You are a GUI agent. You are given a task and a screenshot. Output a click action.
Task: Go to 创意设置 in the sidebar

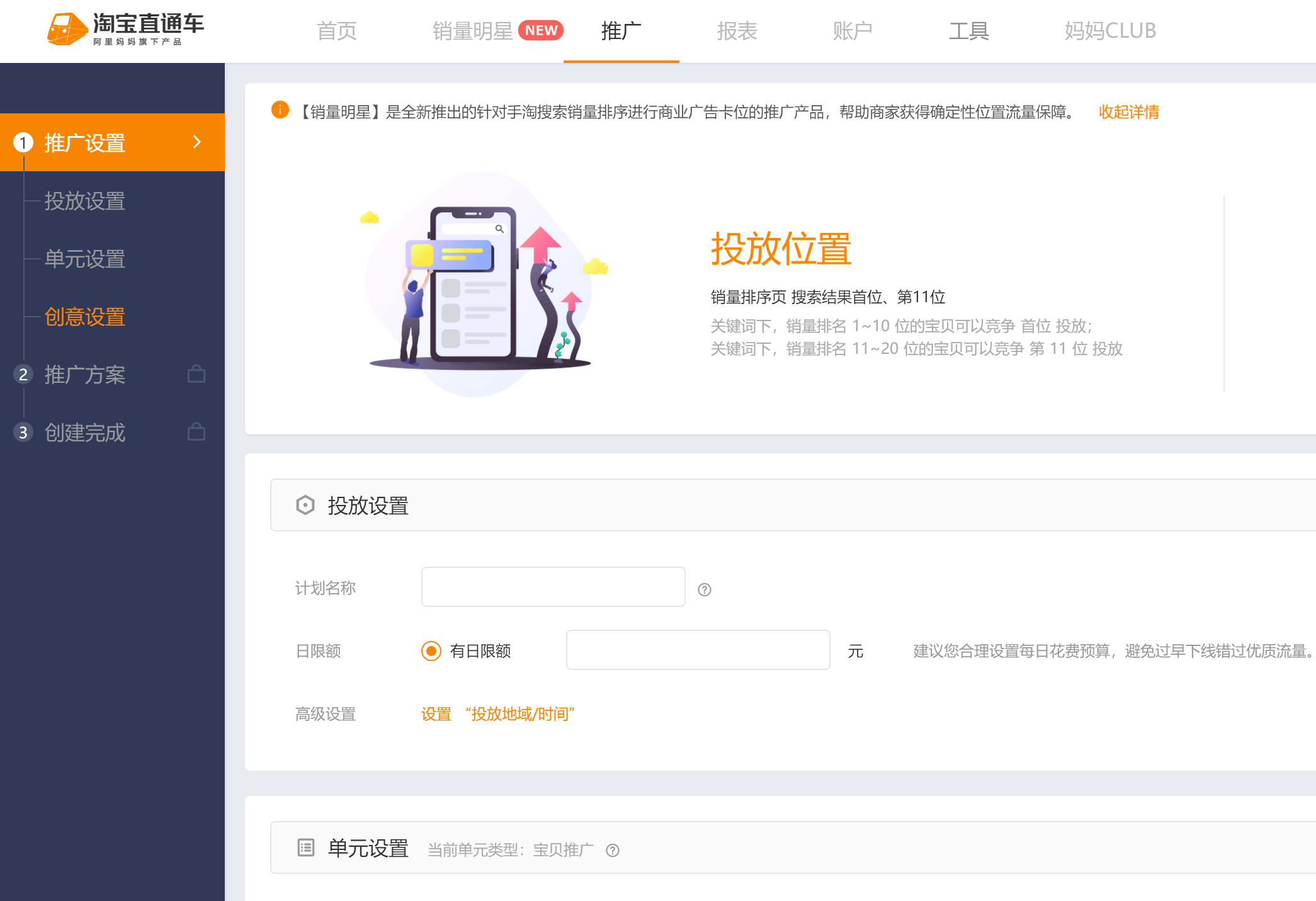click(85, 316)
